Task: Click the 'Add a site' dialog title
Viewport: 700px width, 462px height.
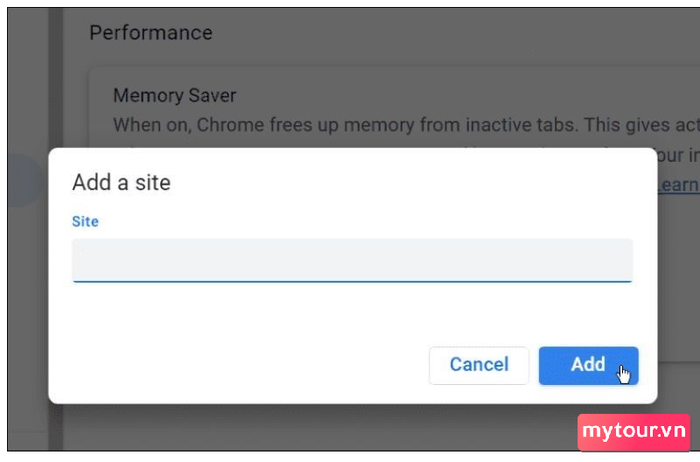Action: (121, 183)
